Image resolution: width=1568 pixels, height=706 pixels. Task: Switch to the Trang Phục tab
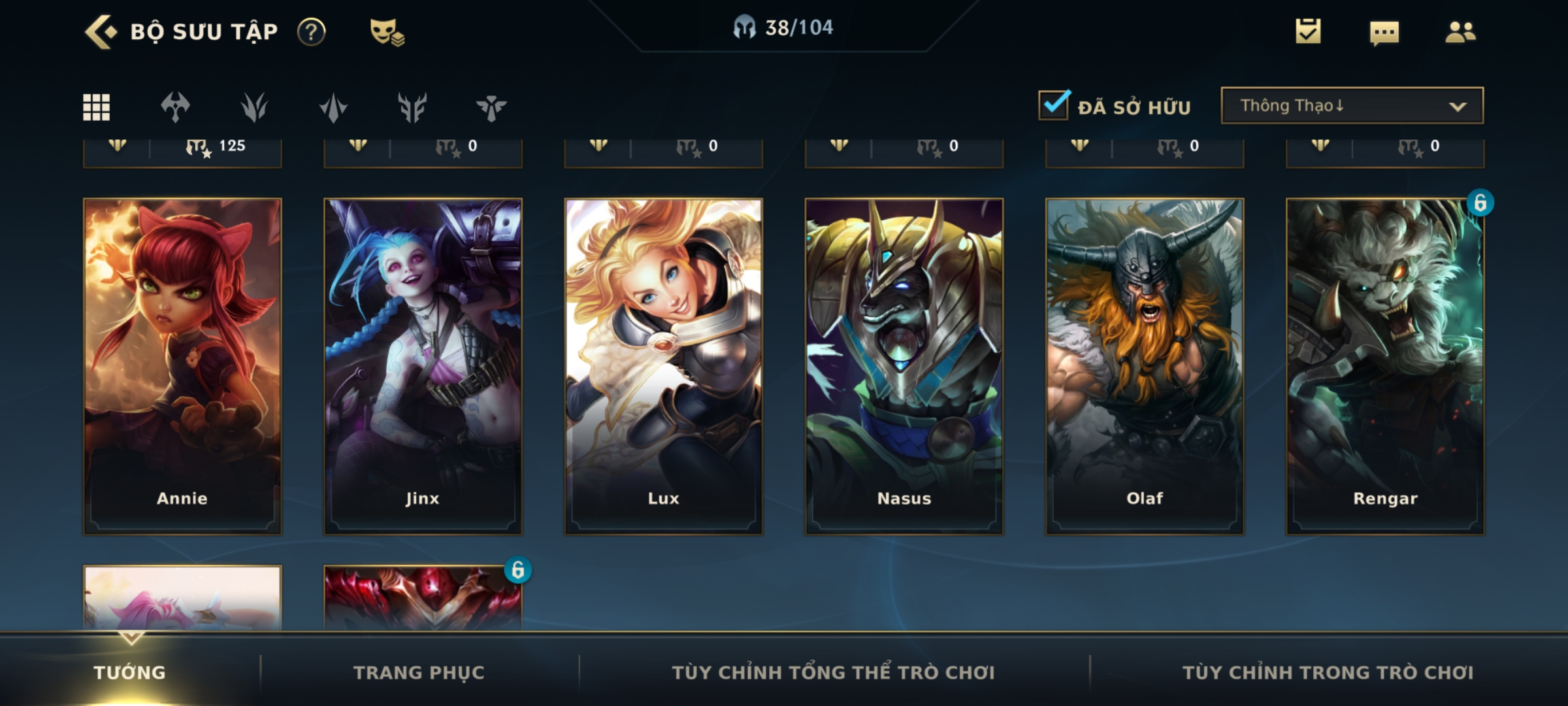click(419, 672)
